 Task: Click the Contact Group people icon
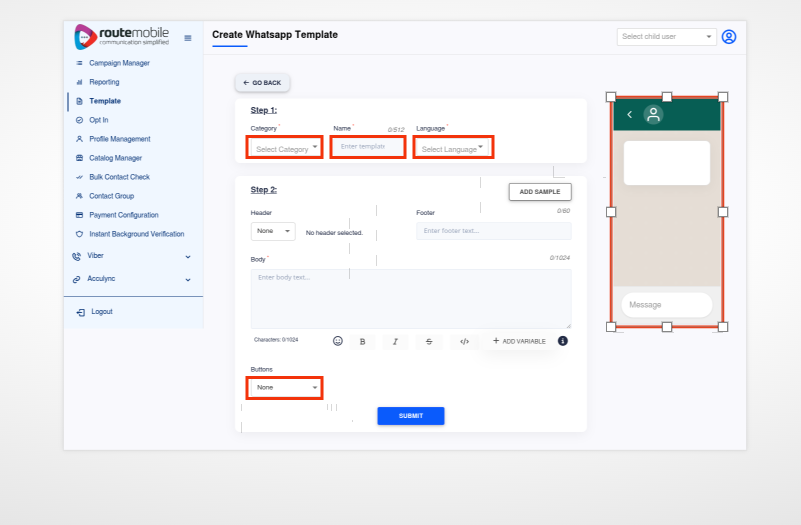tap(79, 196)
